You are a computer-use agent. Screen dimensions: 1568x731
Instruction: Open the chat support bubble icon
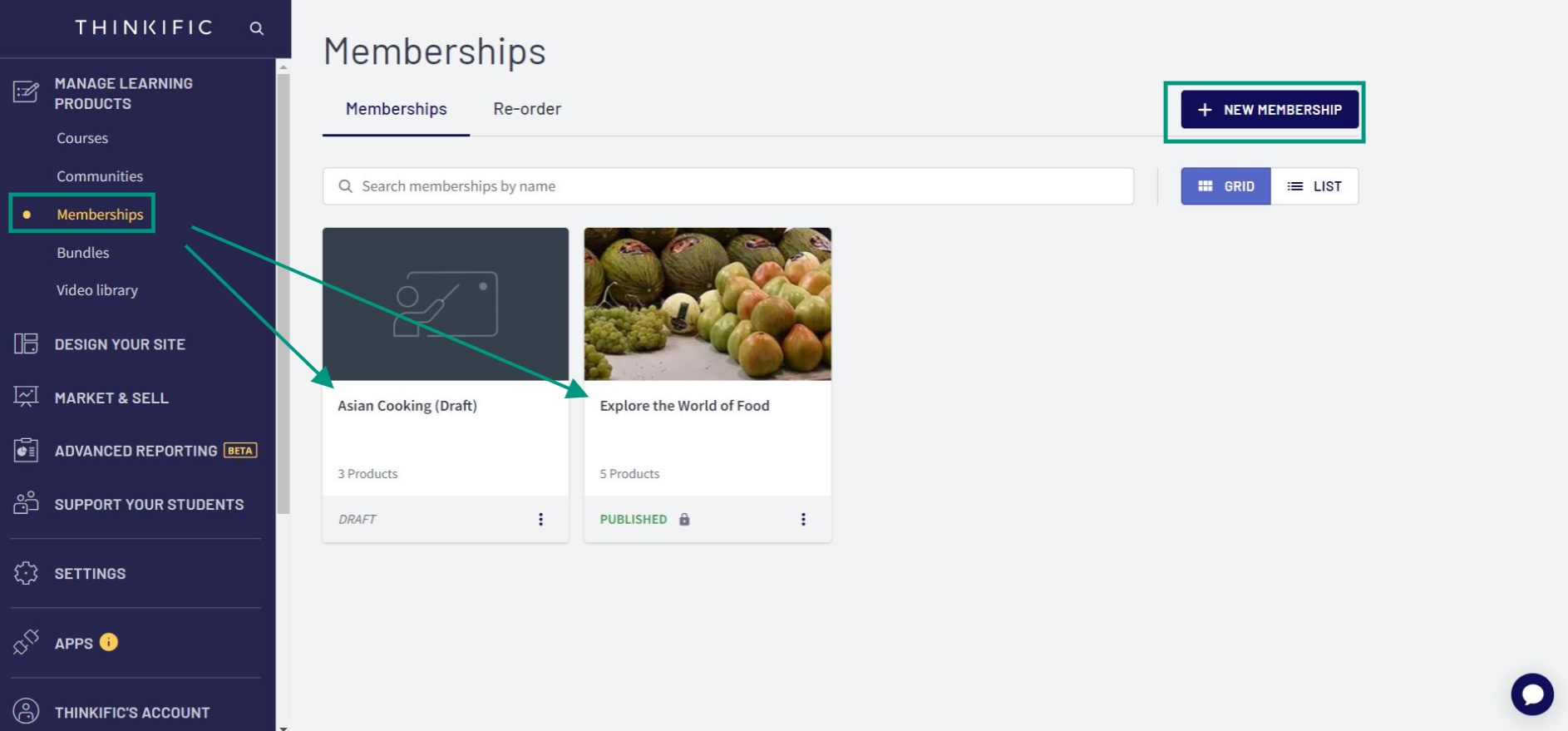(1532, 694)
